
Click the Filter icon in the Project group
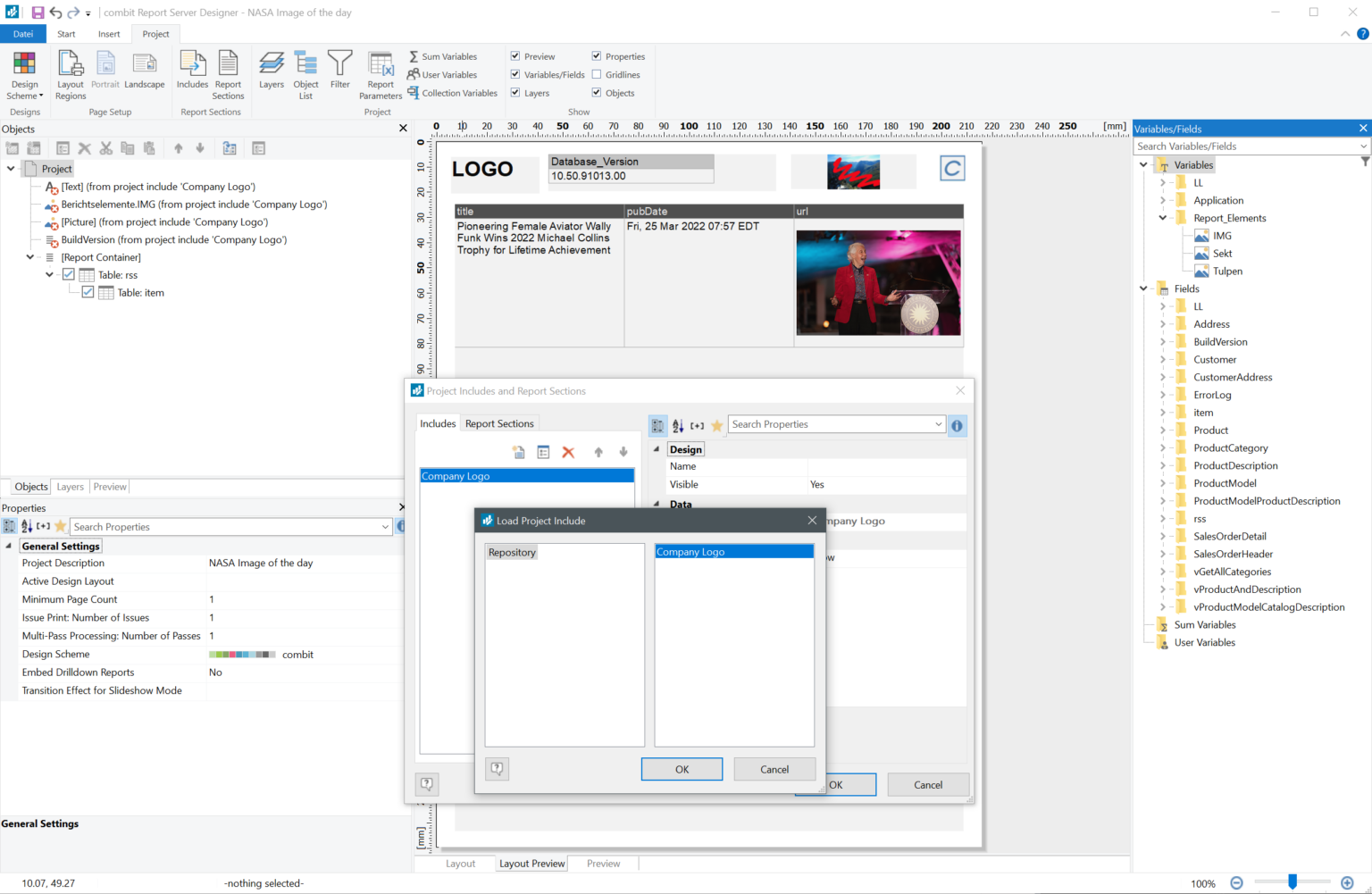tap(340, 74)
